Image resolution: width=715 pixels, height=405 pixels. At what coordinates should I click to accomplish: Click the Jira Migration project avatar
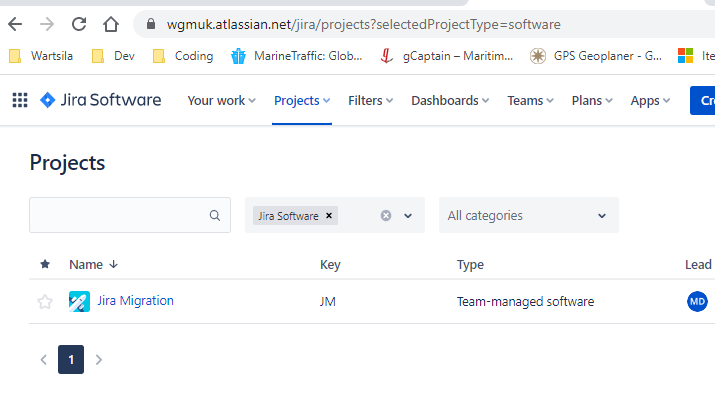(79, 301)
